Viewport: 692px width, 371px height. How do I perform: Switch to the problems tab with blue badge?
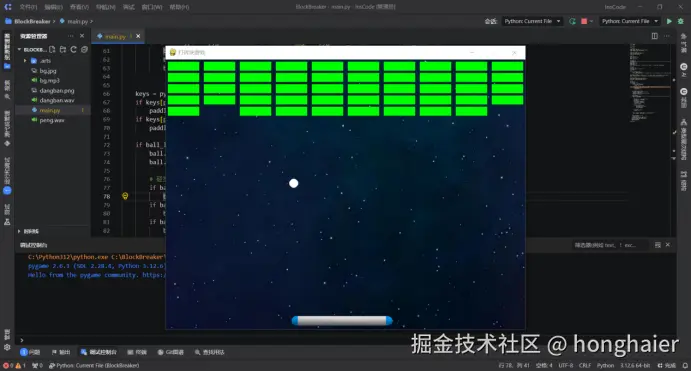coord(30,352)
